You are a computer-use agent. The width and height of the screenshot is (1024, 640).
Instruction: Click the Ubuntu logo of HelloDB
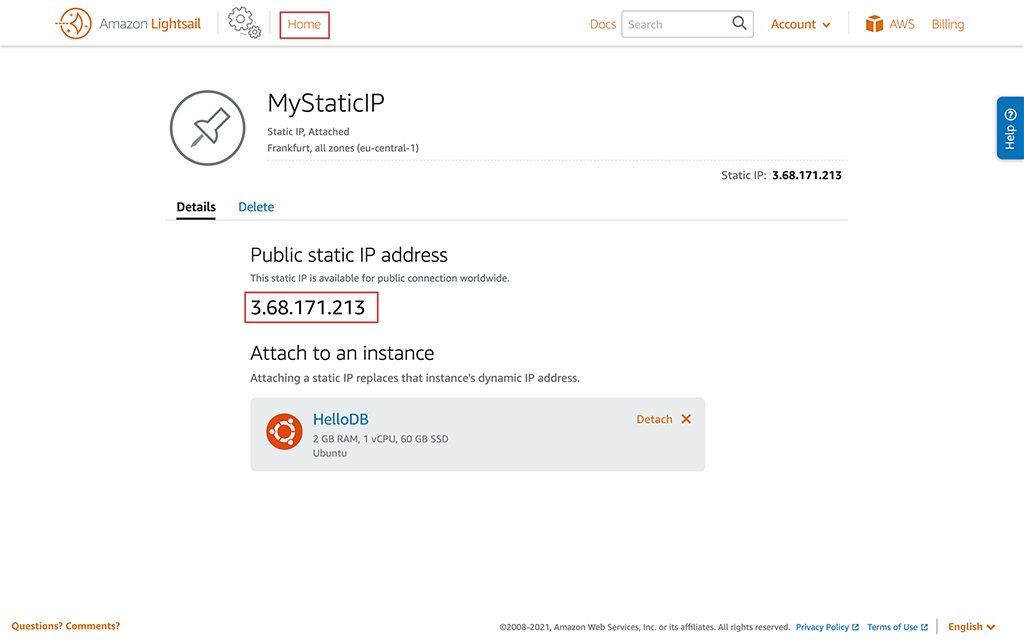pos(284,431)
